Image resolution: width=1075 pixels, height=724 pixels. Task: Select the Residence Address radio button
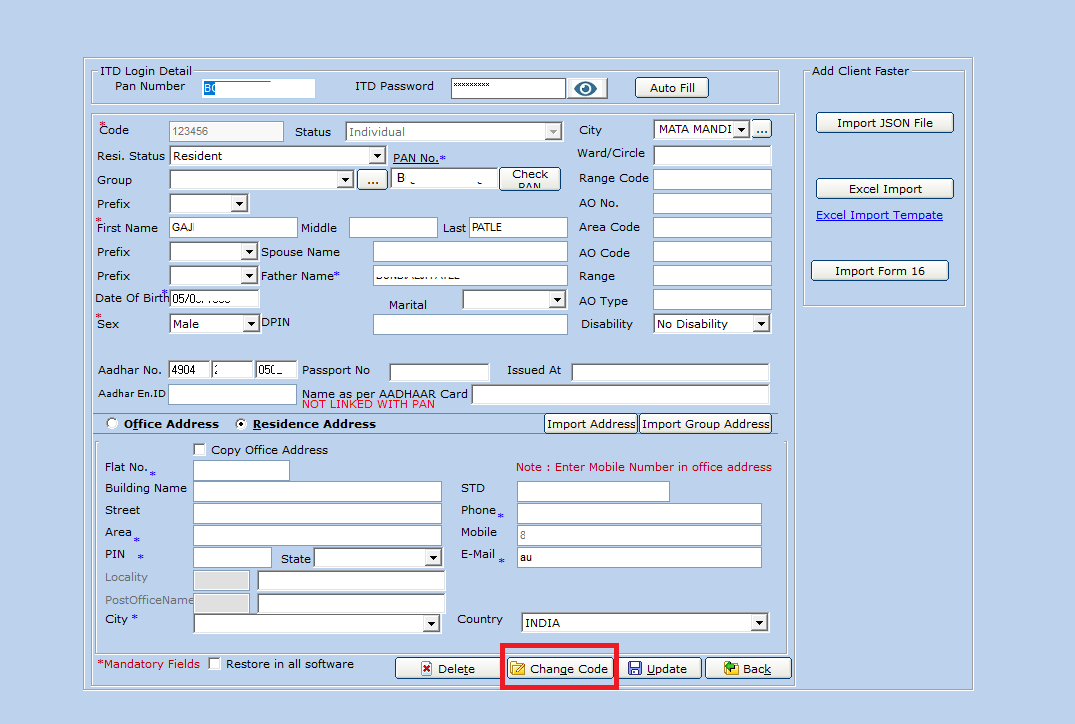coord(241,424)
